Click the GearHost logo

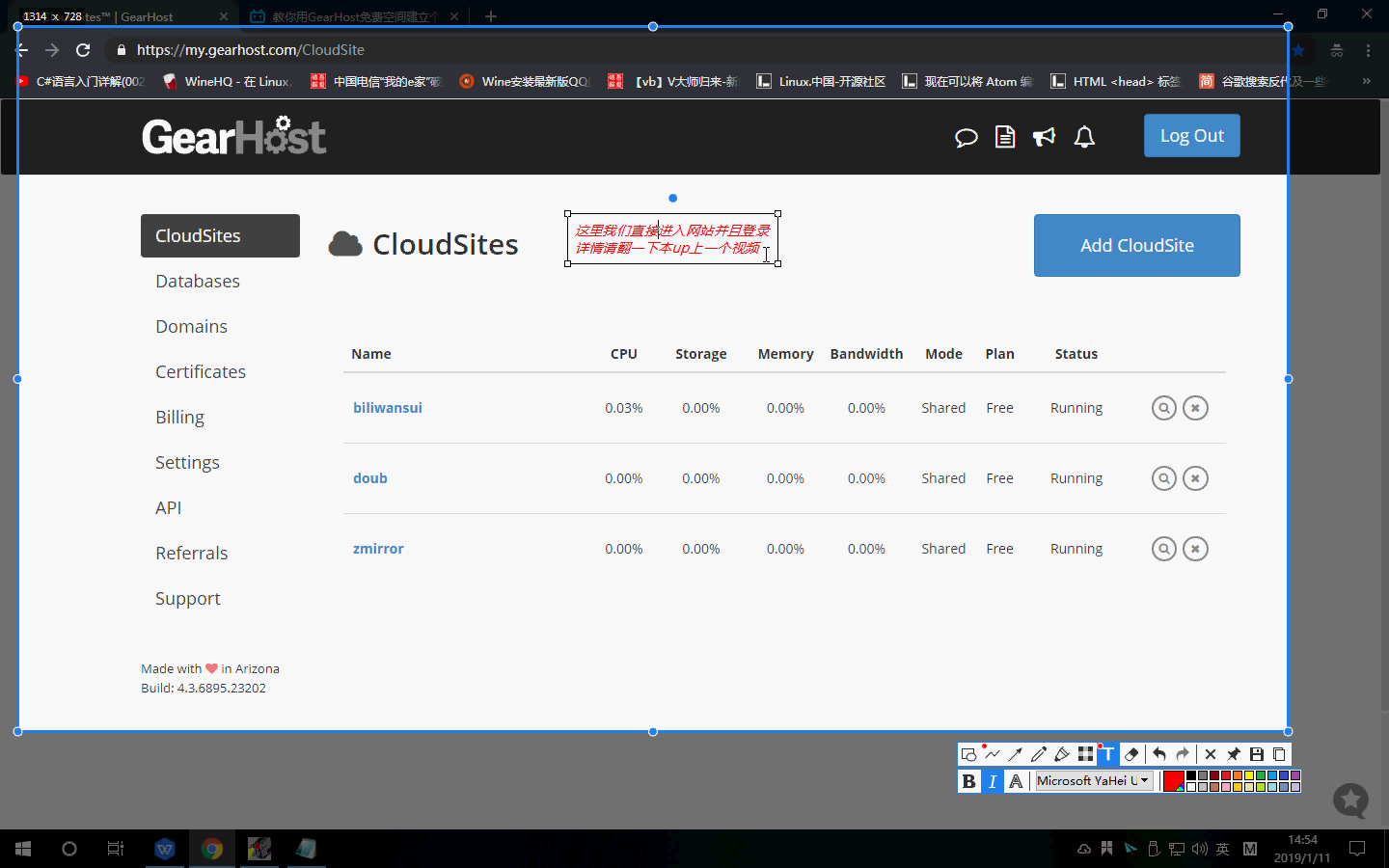pyautogui.click(x=234, y=136)
